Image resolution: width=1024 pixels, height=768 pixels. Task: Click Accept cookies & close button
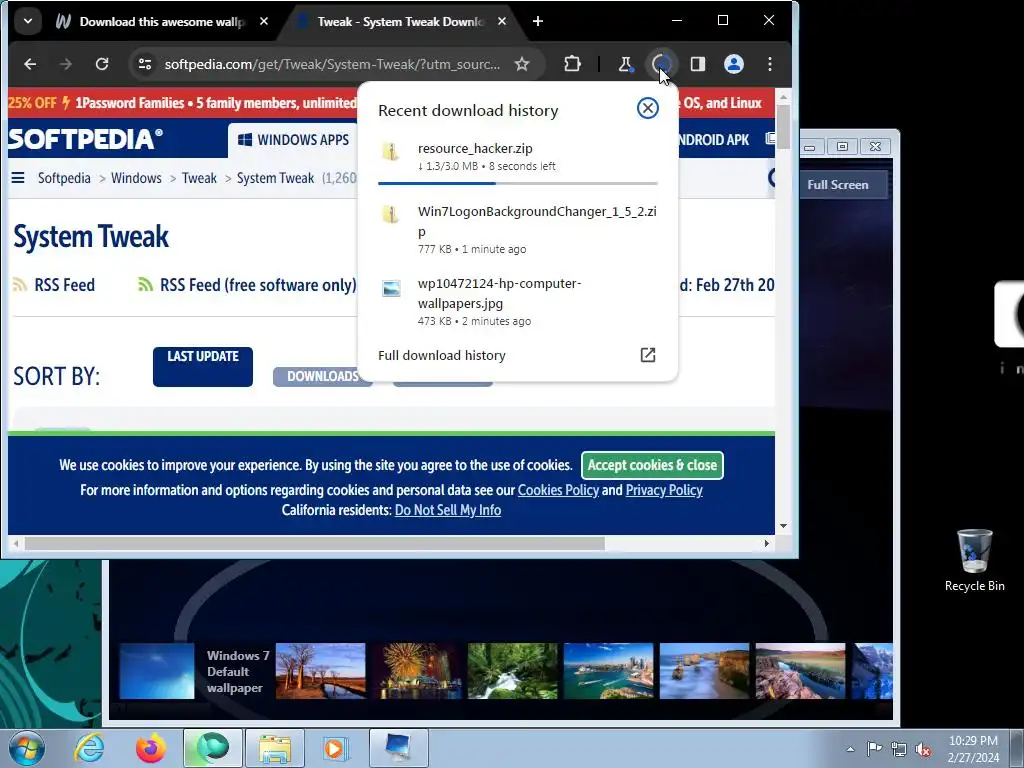[652, 465]
